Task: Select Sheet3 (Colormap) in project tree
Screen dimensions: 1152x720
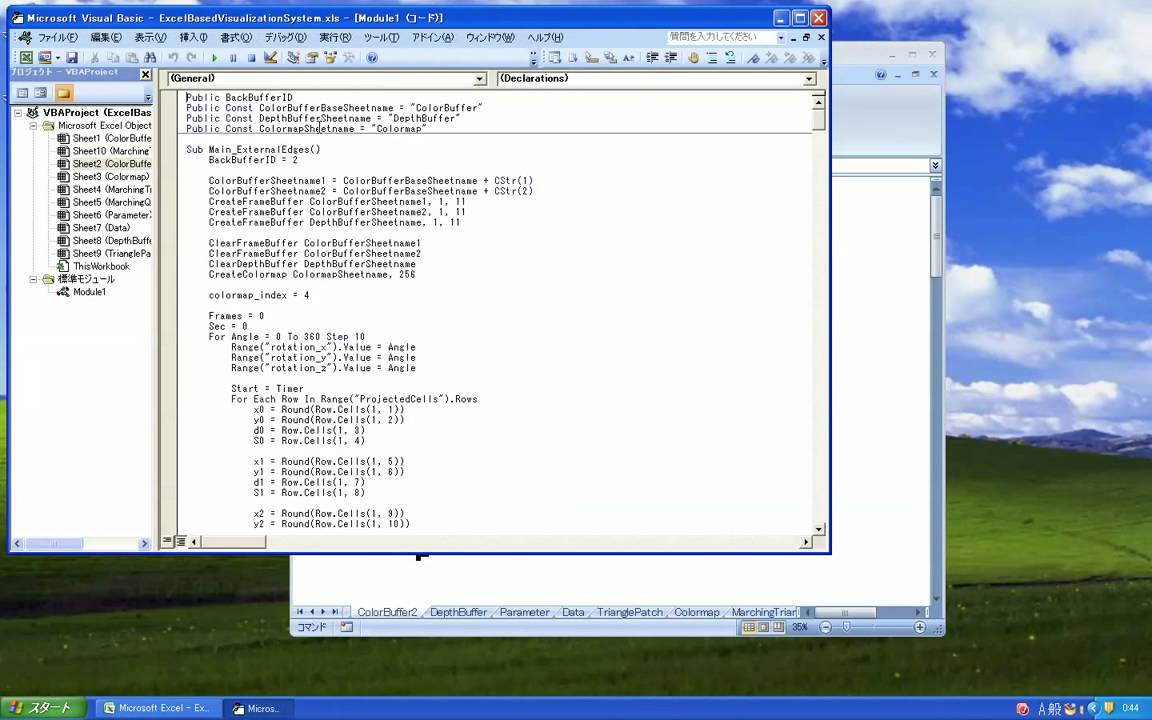Action: pyautogui.click(x=110, y=176)
